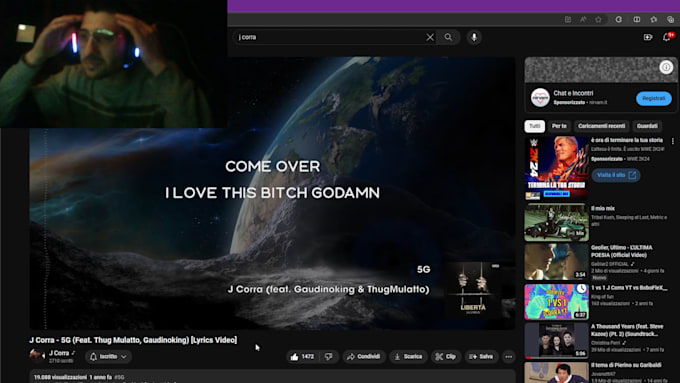Click the LIBERTÀ end screen card
Viewport: 680px width, 383px height.
(x=473, y=289)
